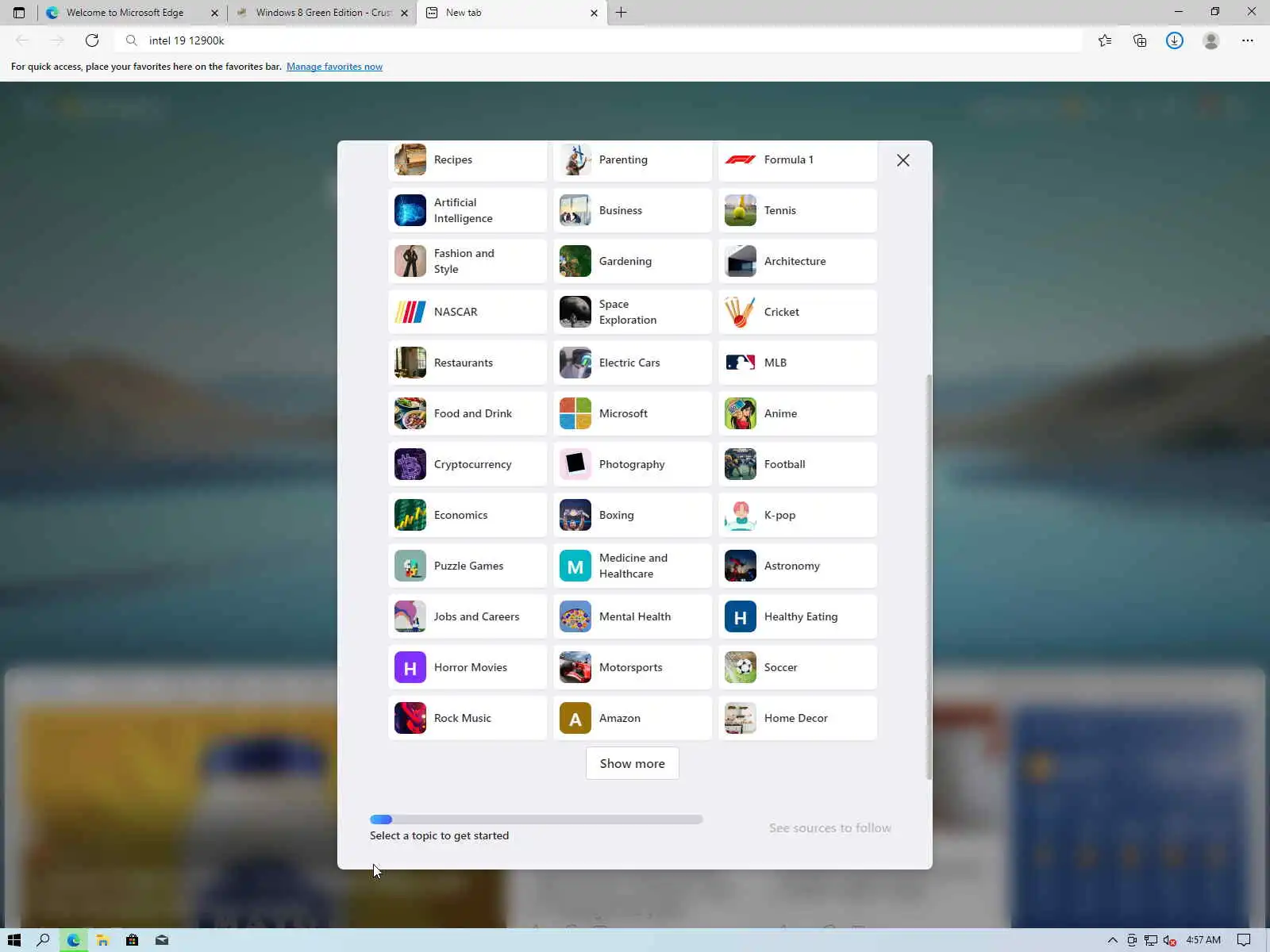This screenshot has height=952, width=1270.
Task: Open File Explorer from the taskbar
Action: point(102,940)
